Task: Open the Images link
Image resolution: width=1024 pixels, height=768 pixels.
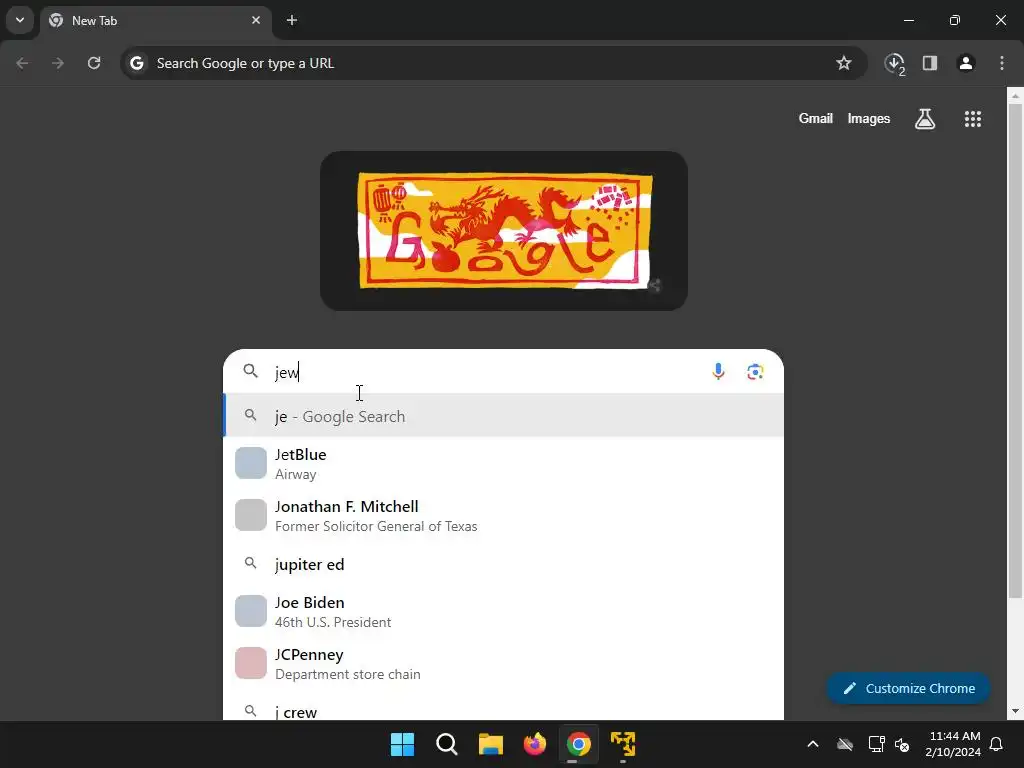Action: (x=869, y=118)
